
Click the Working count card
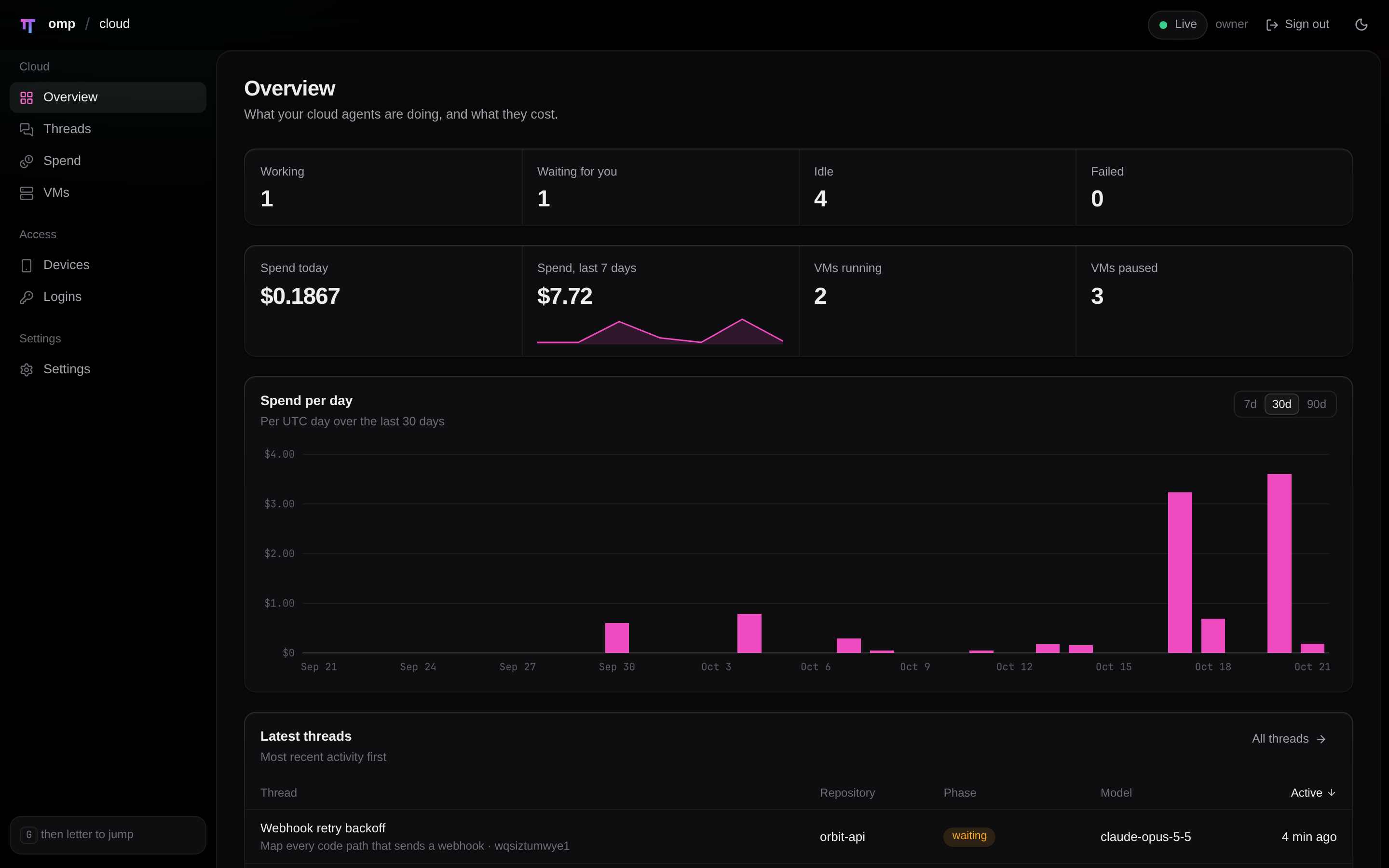click(x=383, y=187)
